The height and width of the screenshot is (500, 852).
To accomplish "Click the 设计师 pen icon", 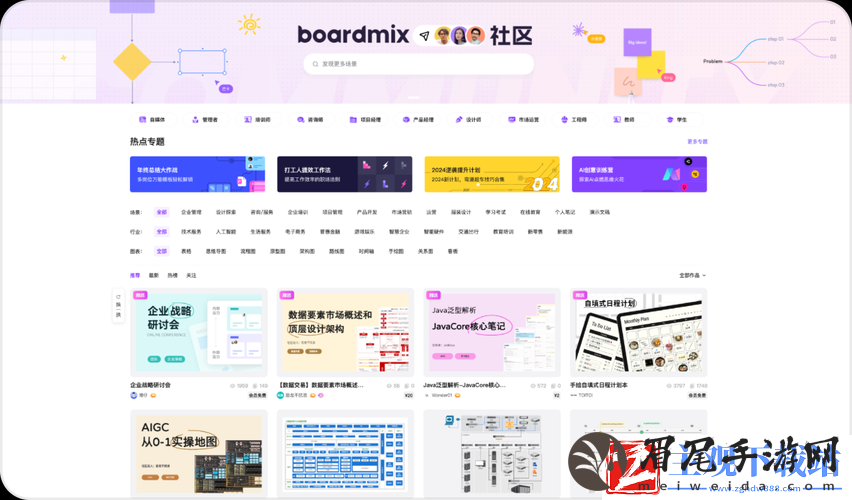I will 459,120.
